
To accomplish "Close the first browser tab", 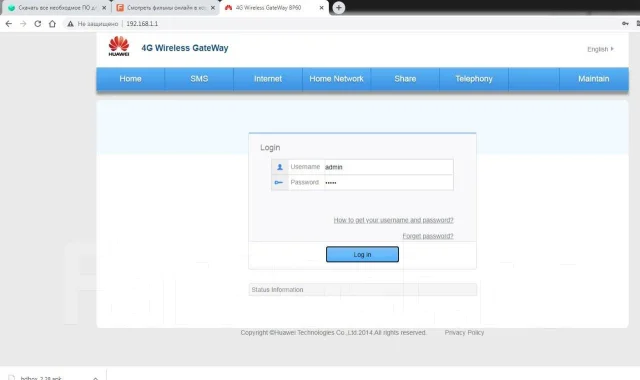I will 104,8.
